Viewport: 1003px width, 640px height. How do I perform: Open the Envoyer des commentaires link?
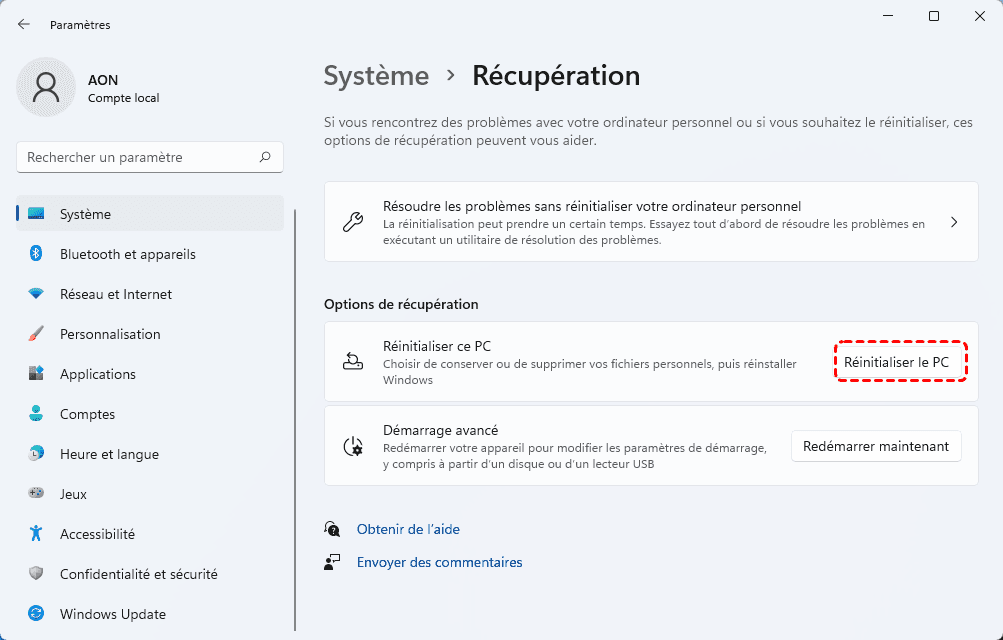439,563
